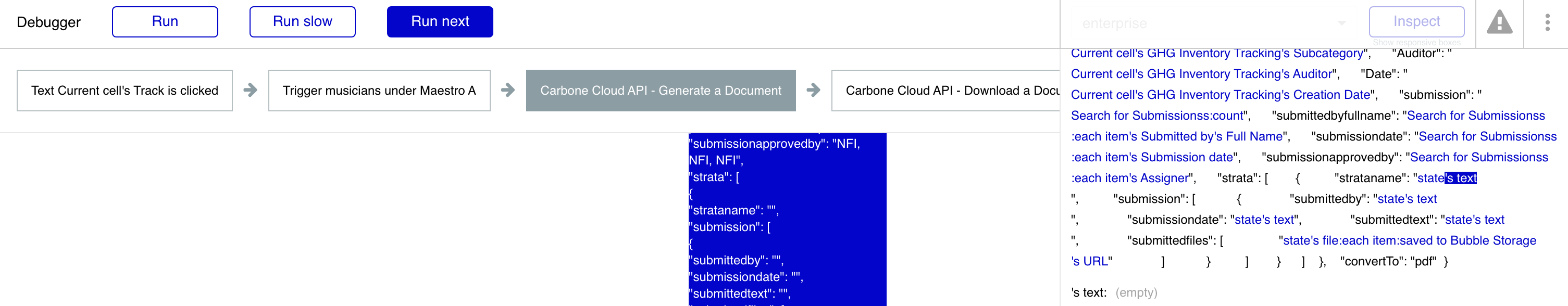This screenshot has height=306, width=1568.
Task: Click the "submissionapprovedby": "NFI, line in the blue box
Action: click(x=774, y=144)
